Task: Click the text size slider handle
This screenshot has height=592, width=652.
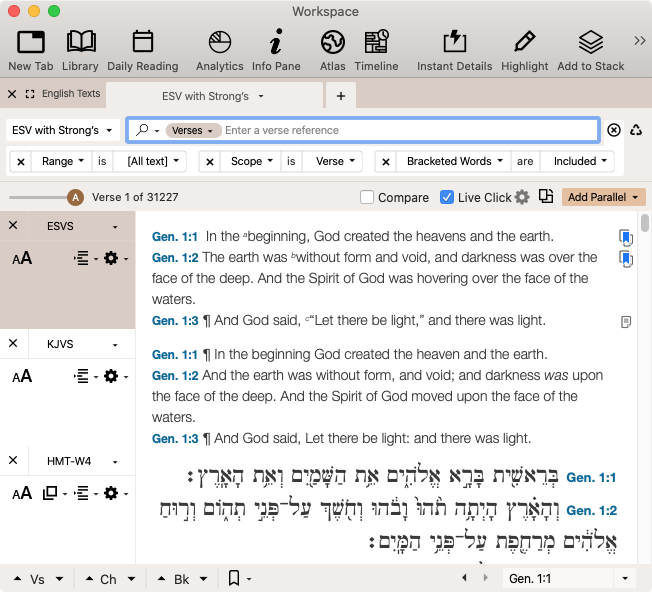Action: pos(75,198)
